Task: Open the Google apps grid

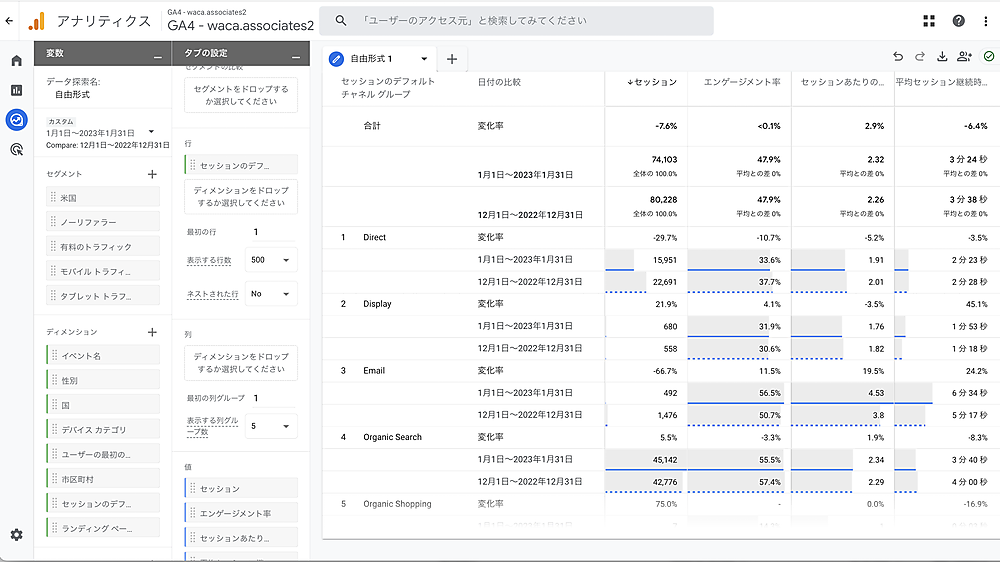Action: (x=929, y=21)
